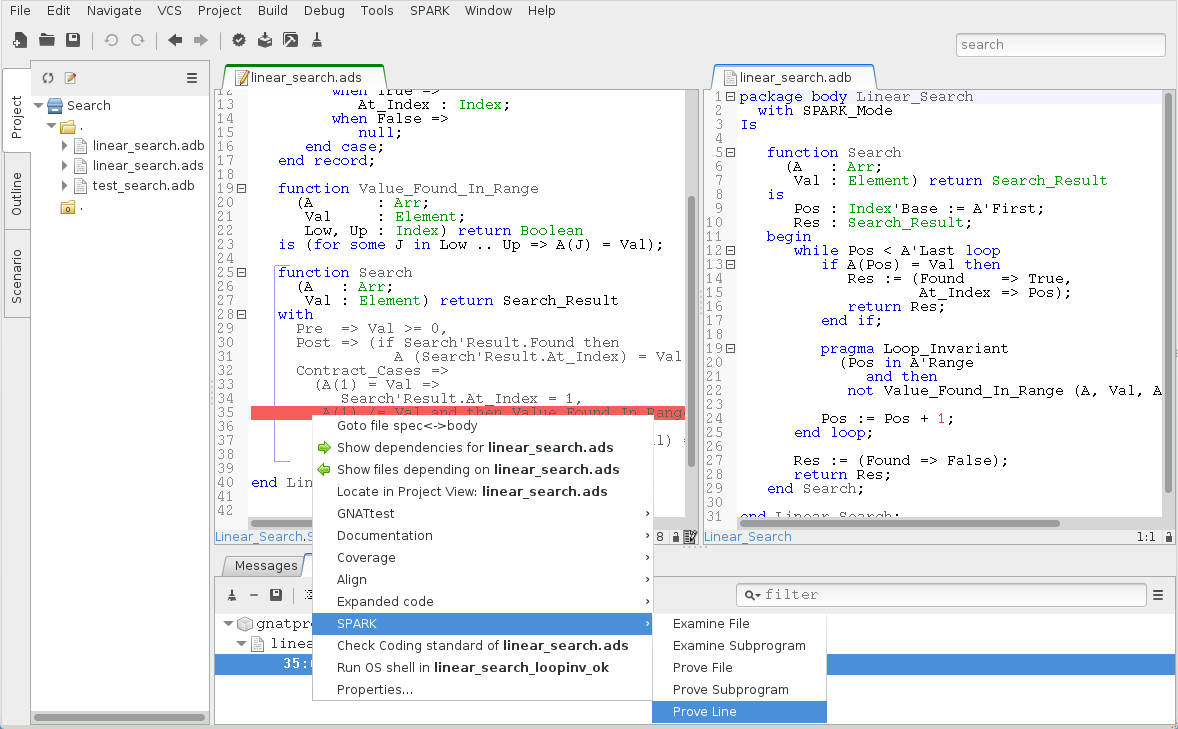This screenshot has width=1178, height=729.
Task: Open the Project view hamburger menu
Action: click(192, 77)
